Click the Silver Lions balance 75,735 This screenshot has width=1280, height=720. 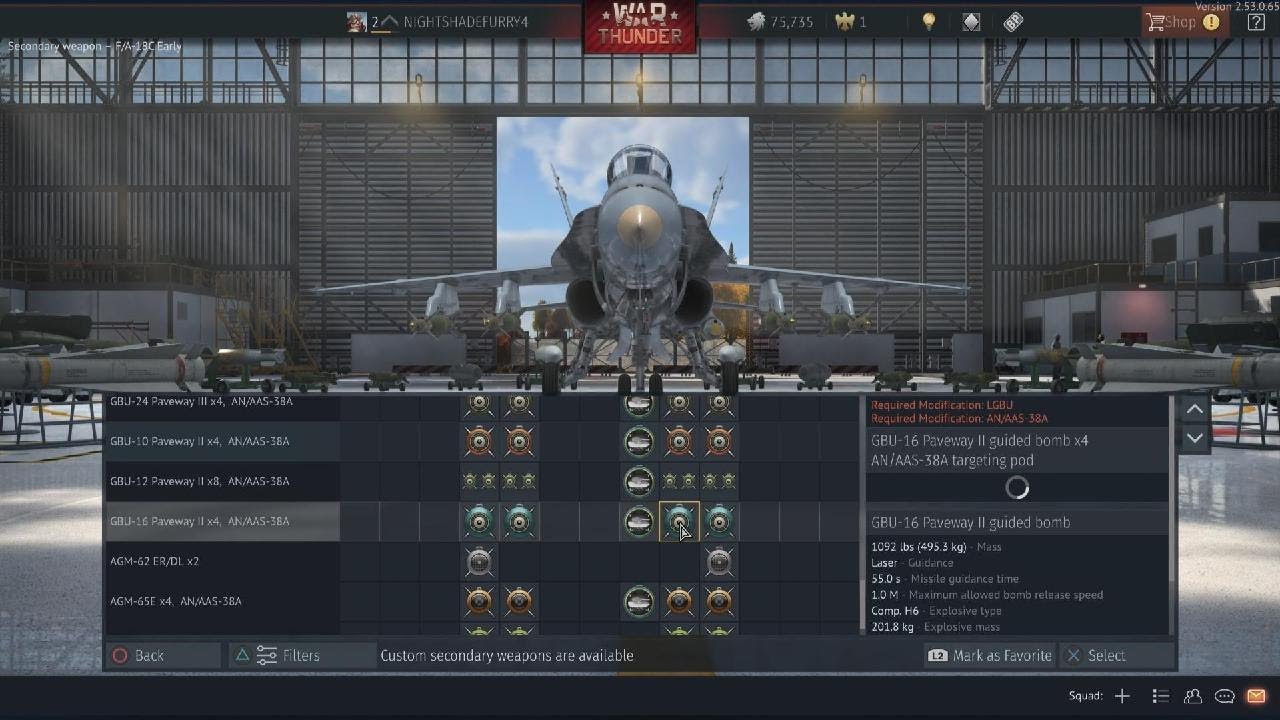click(780, 22)
